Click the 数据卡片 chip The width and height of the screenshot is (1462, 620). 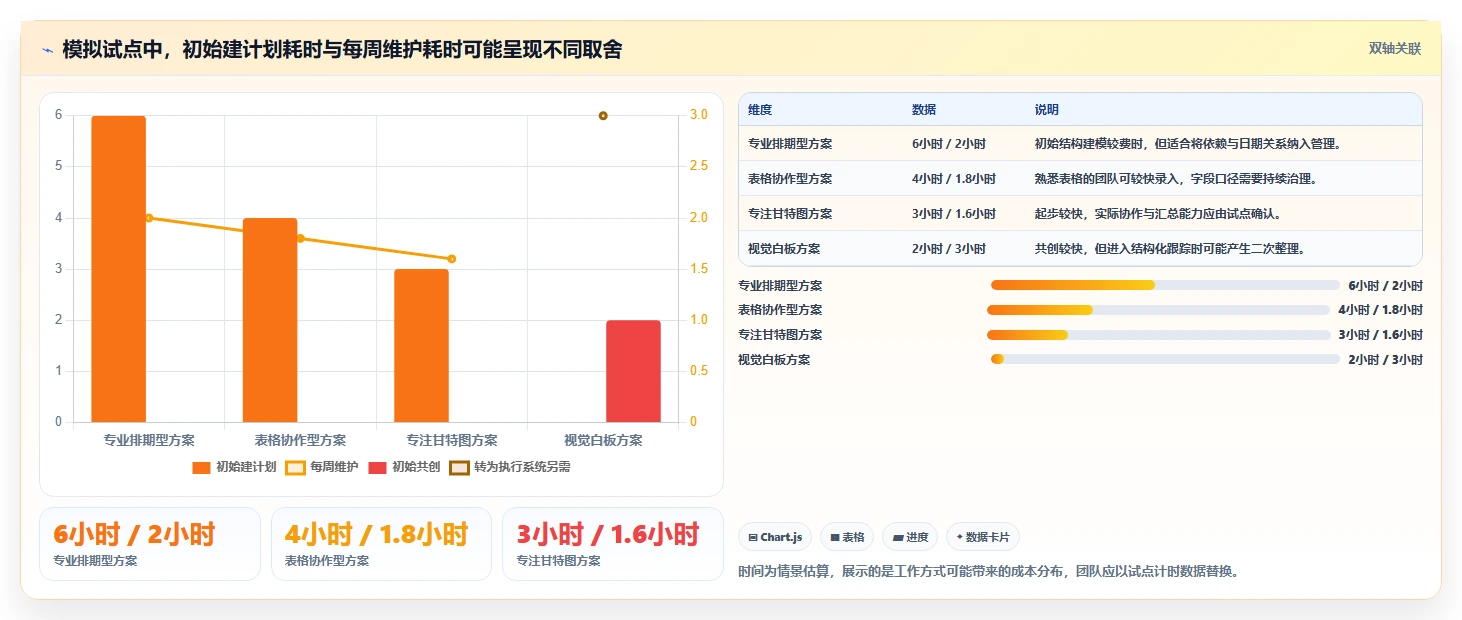(x=983, y=537)
